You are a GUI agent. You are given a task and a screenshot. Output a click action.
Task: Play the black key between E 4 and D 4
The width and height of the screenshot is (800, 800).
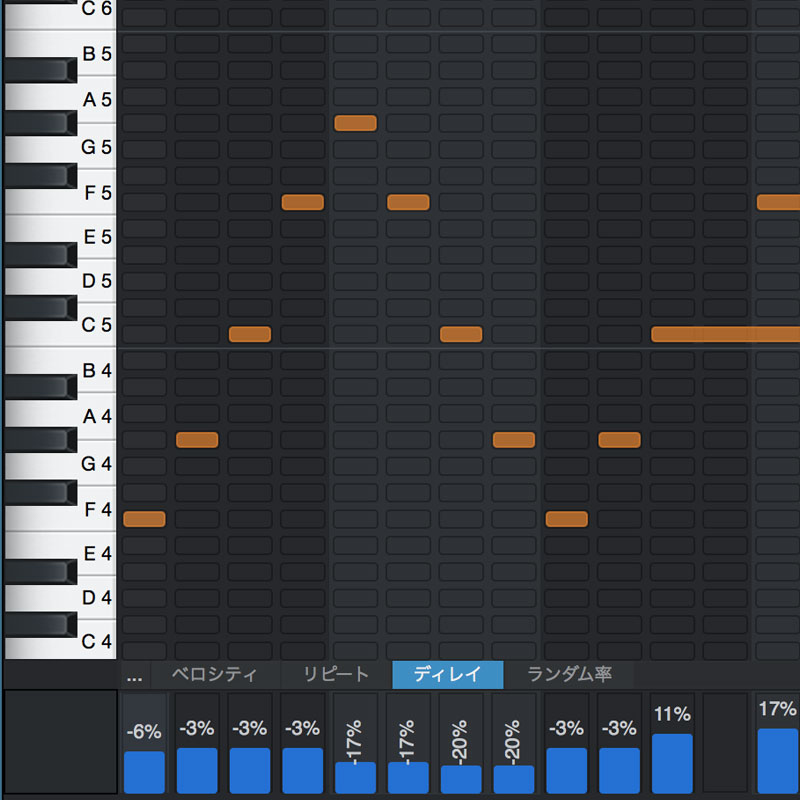(41, 572)
